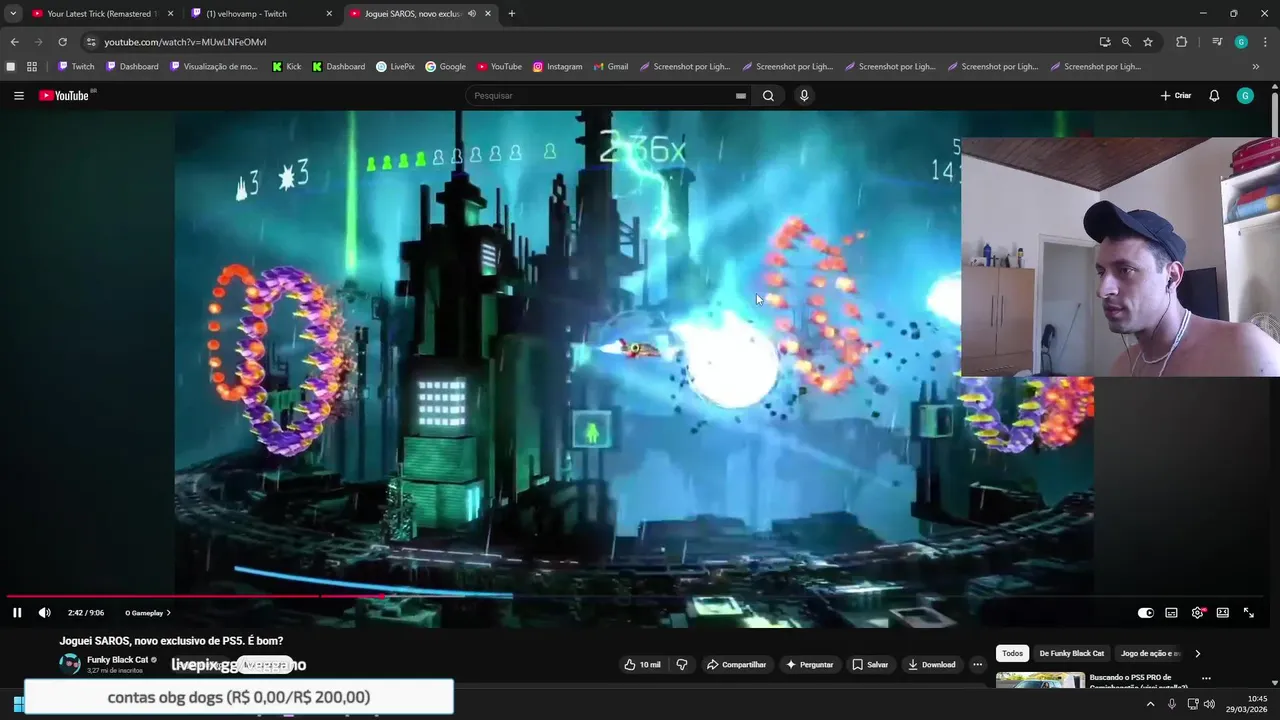The width and height of the screenshot is (1280, 720).
Task: Go back in browser history
Action: click(14, 42)
